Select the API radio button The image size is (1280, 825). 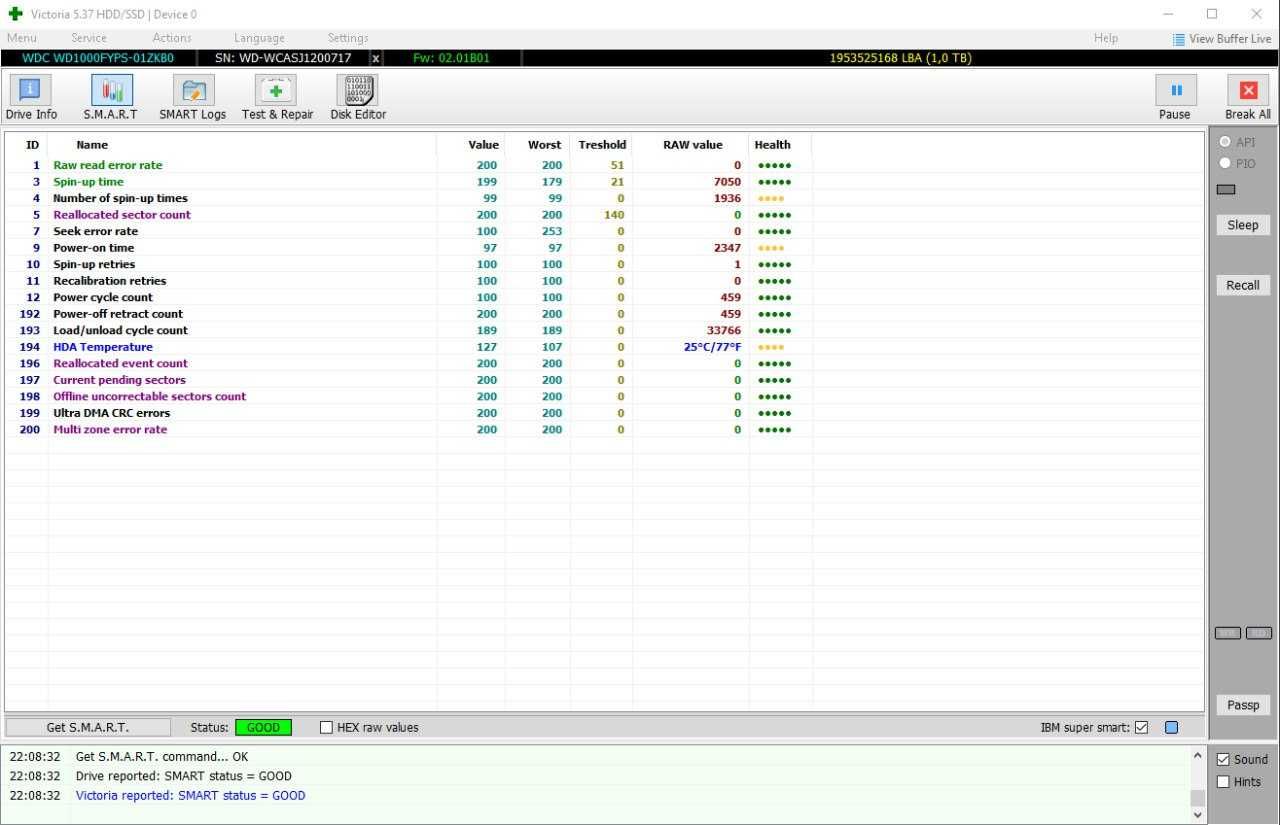coord(1225,142)
